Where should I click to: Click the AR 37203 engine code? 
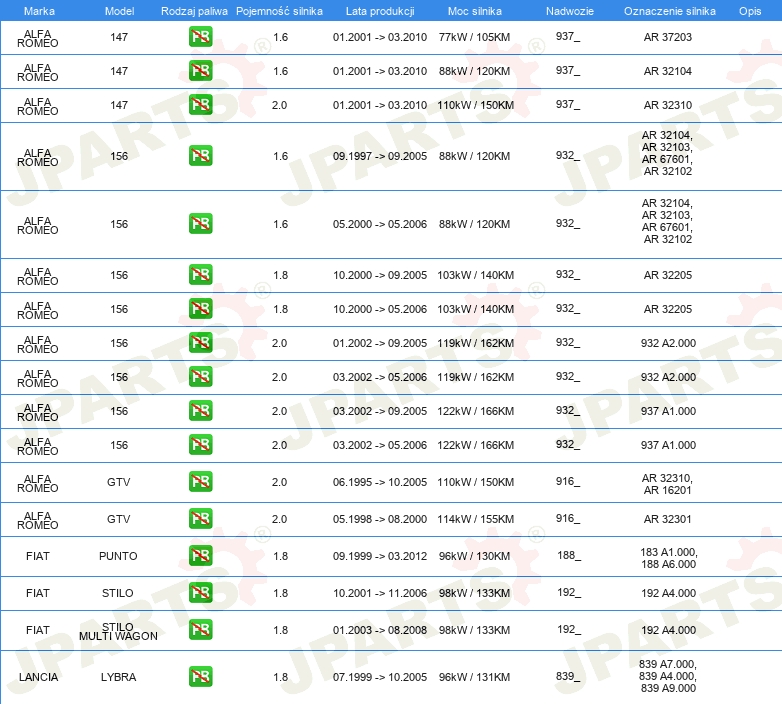[x=667, y=37]
